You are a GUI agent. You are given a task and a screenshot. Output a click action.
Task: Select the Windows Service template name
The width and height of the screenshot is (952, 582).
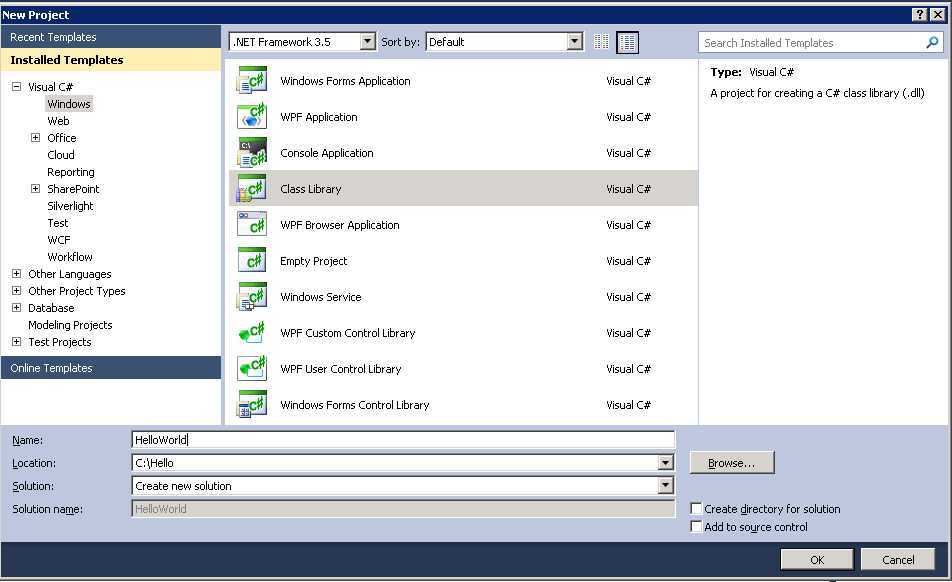click(321, 297)
